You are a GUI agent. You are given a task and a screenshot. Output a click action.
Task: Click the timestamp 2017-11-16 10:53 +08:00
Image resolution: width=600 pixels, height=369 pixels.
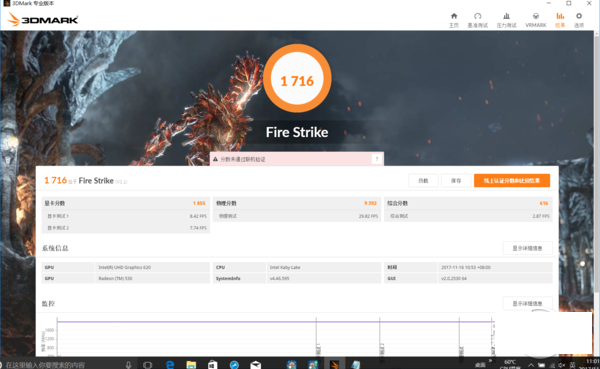point(466,268)
